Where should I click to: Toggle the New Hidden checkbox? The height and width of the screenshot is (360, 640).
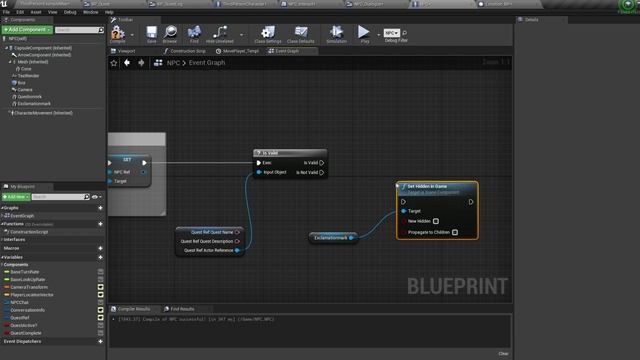point(436,221)
